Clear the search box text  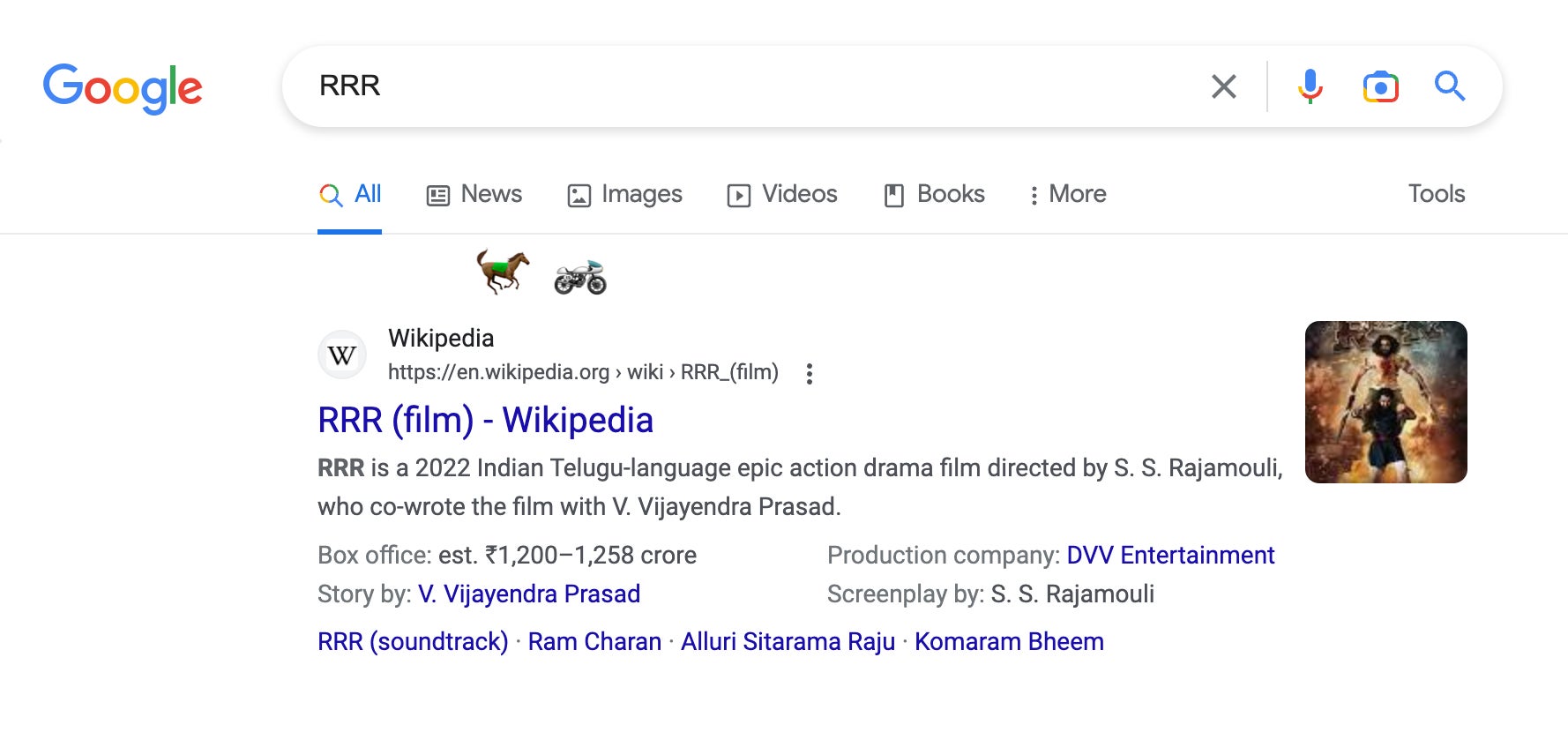1223,86
